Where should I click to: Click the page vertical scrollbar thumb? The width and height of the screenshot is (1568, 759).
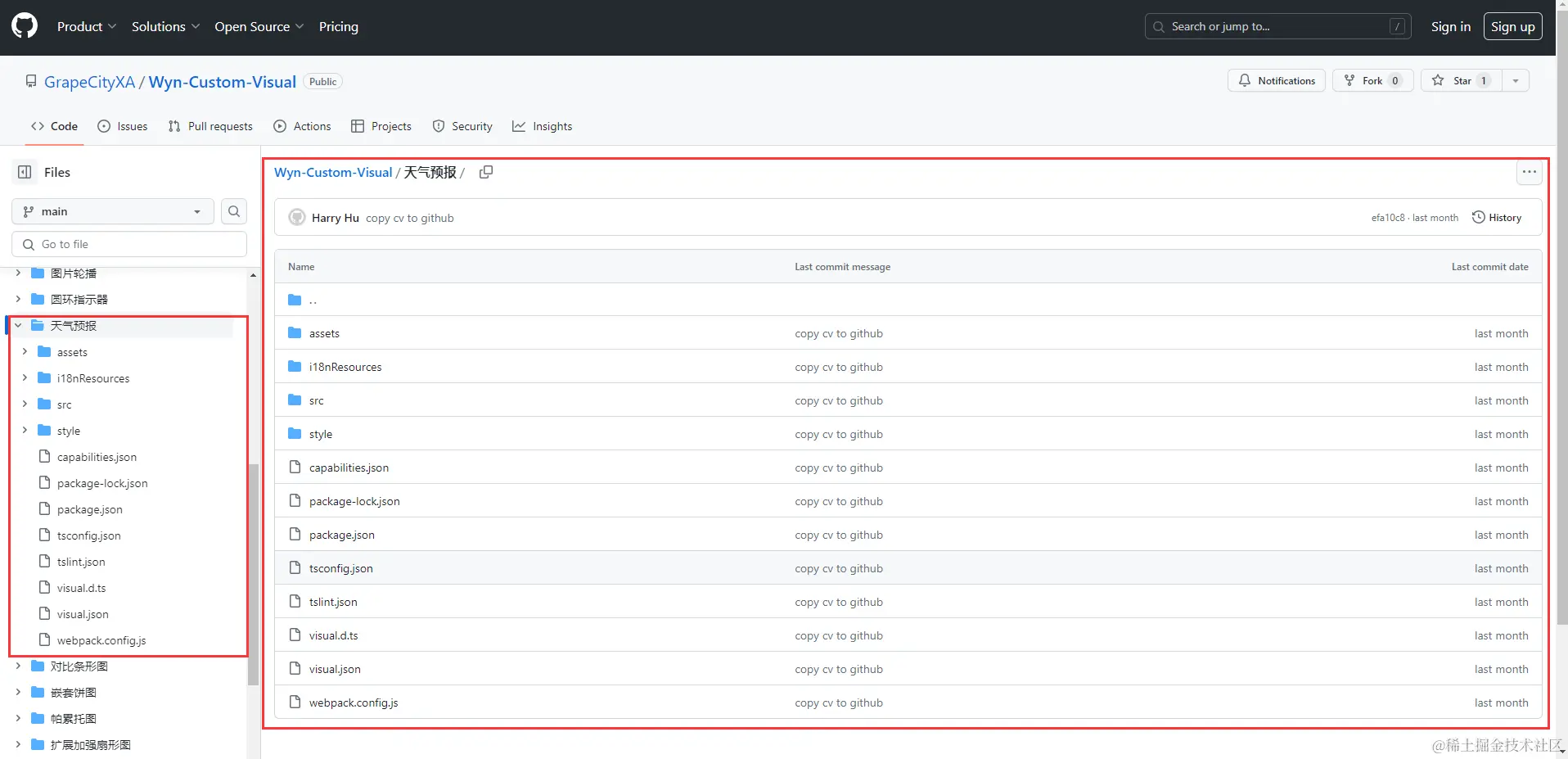(x=1561, y=319)
